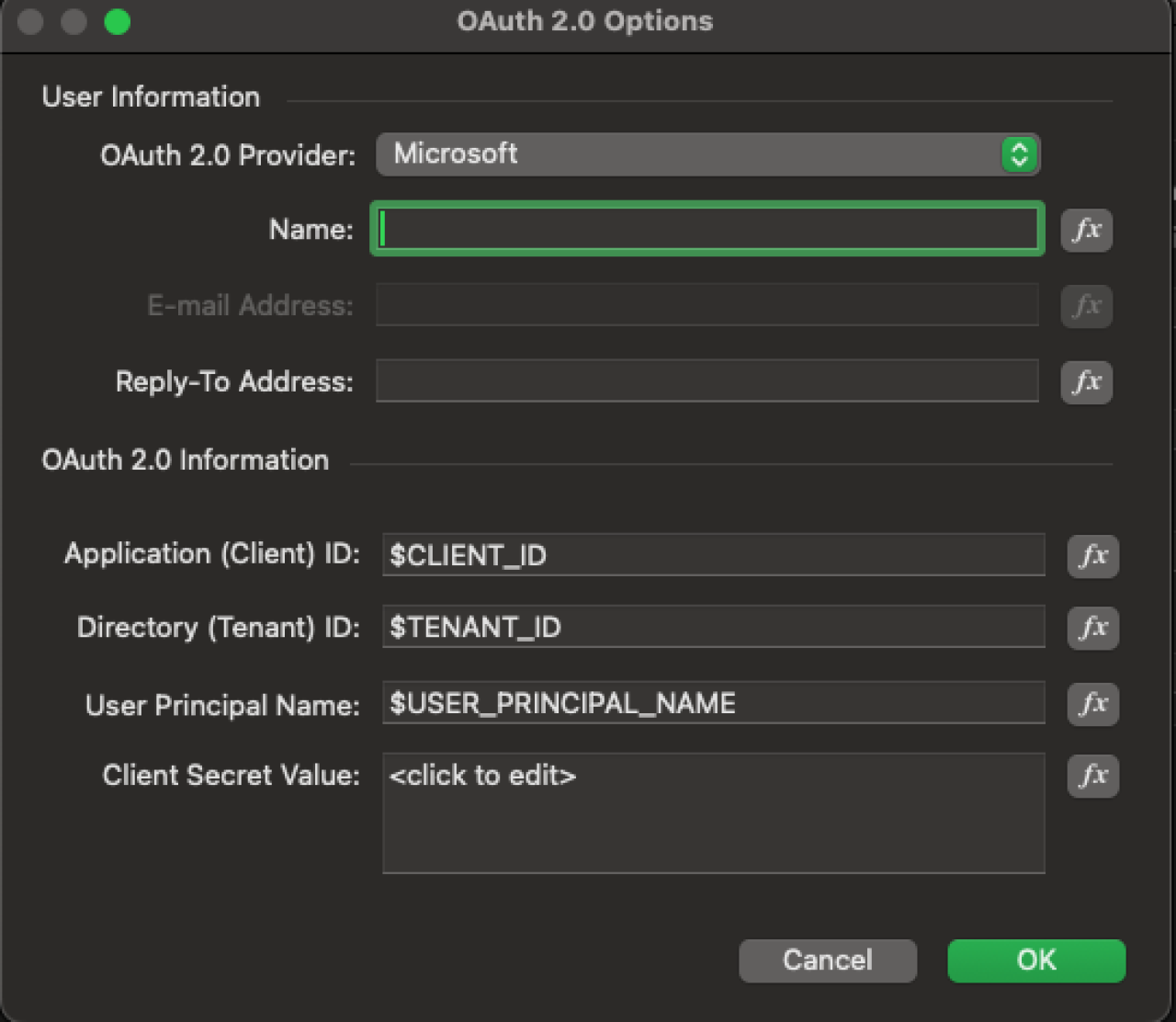The height and width of the screenshot is (1022, 1176).
Task: Cancel the OAuth 2.0 Options dialog
Action: pos(827,960)
